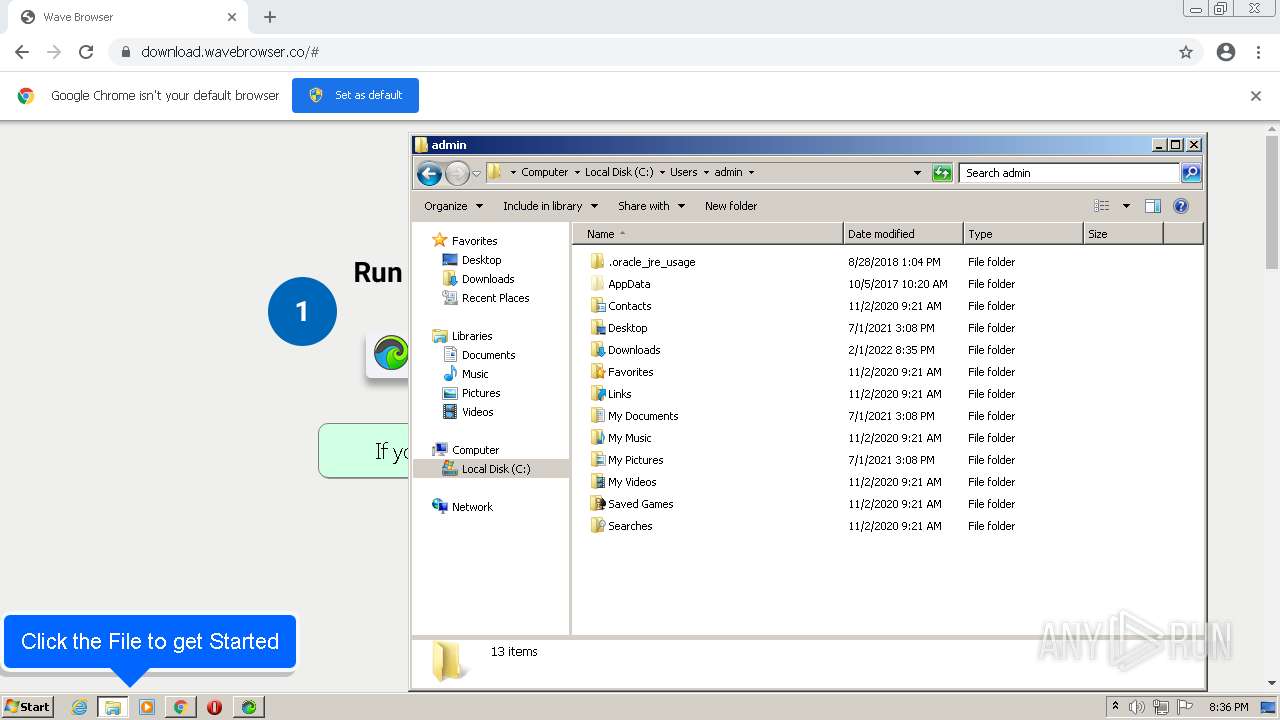Show hidden system tray icons
Screen dimensions: 1280x720
1115,707
